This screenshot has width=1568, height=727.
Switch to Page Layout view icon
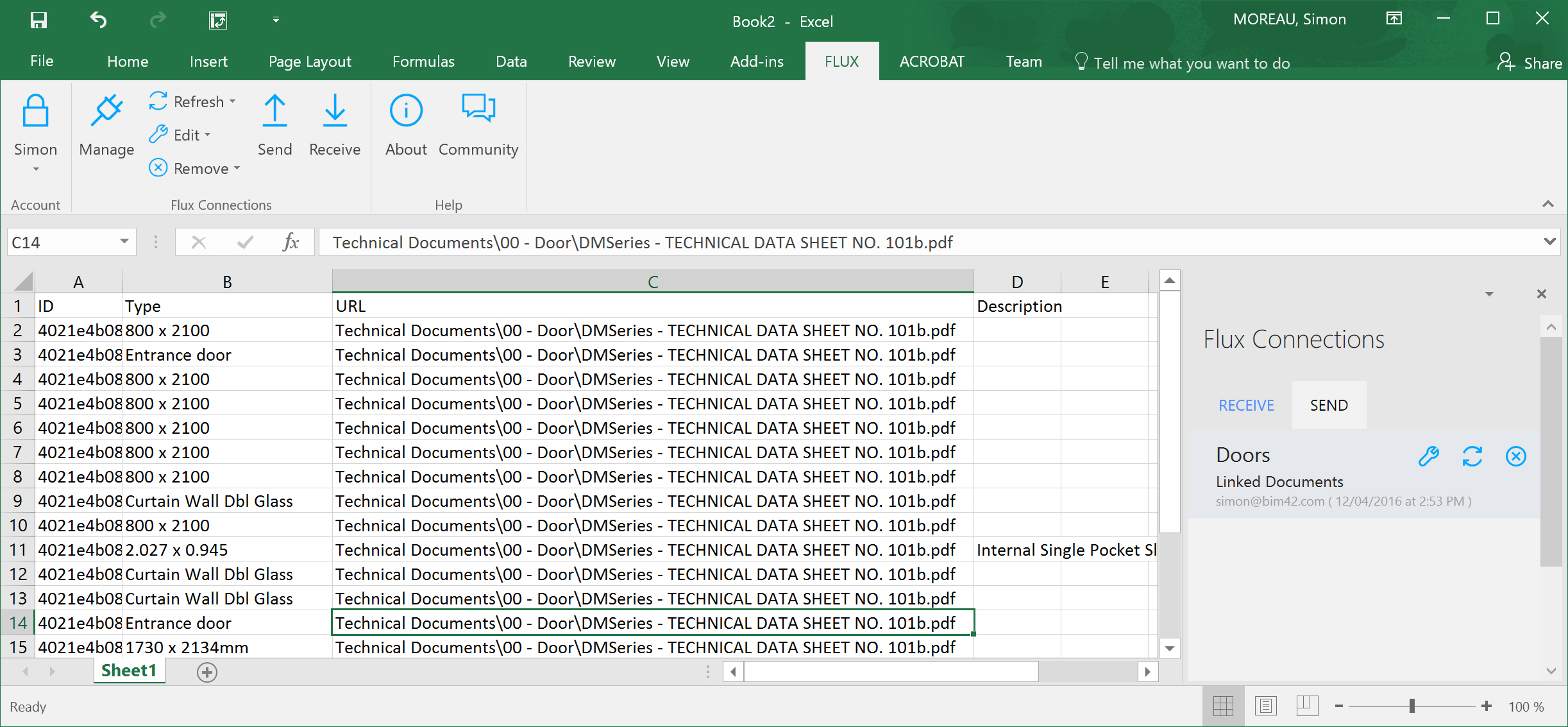pyautogui.click(x=1265, y=706)
